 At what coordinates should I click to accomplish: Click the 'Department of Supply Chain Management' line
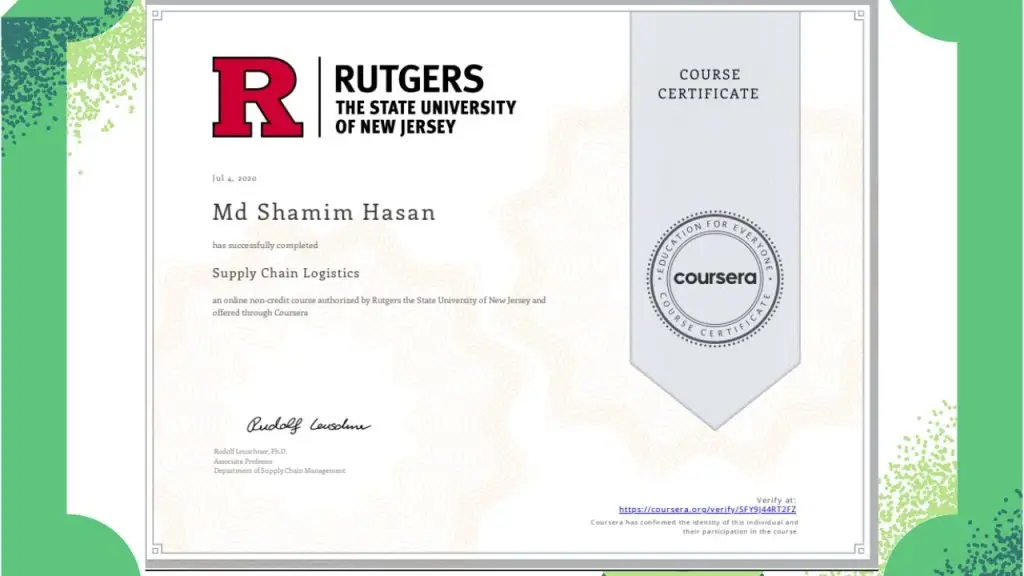pyautogui.click(x=280, y=470)
